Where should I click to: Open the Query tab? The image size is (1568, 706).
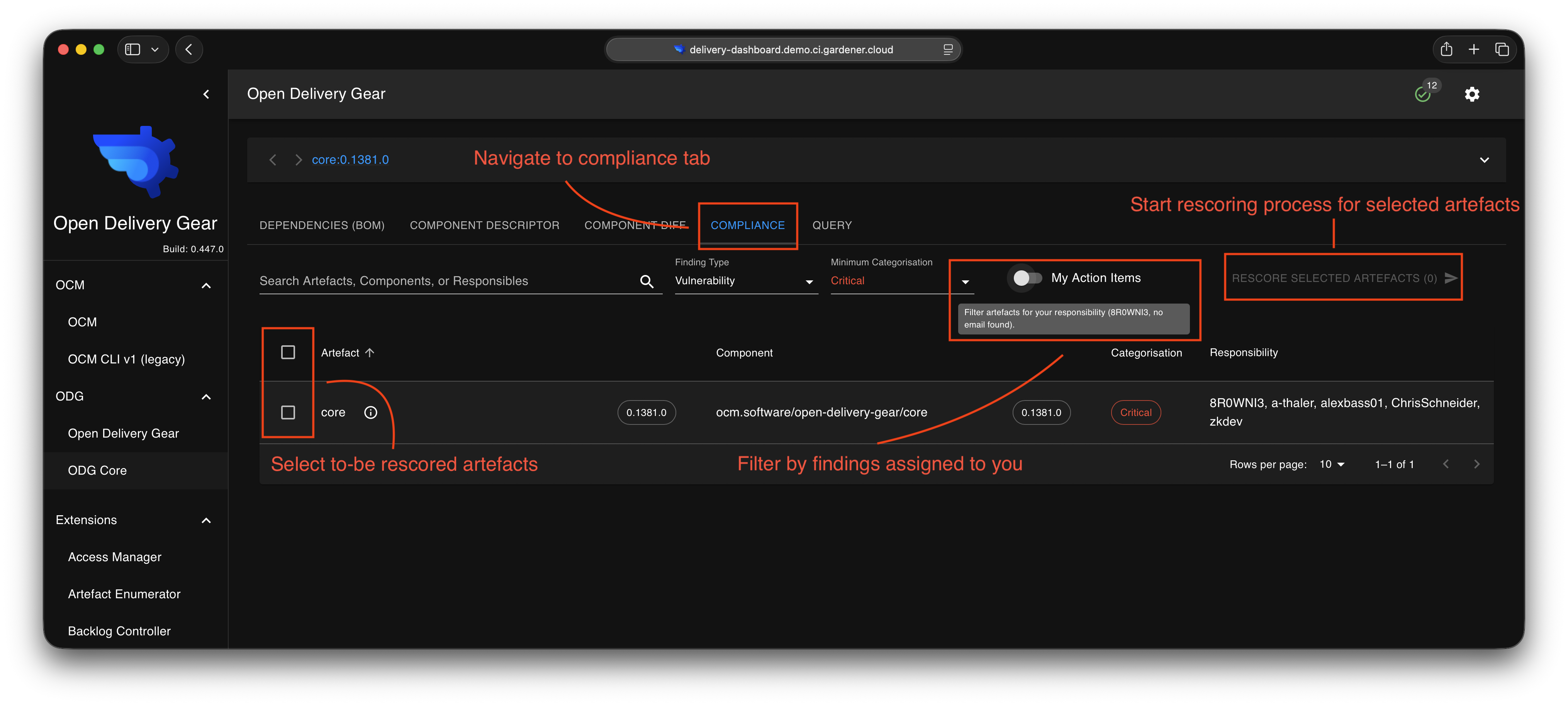tap(832, 224)
